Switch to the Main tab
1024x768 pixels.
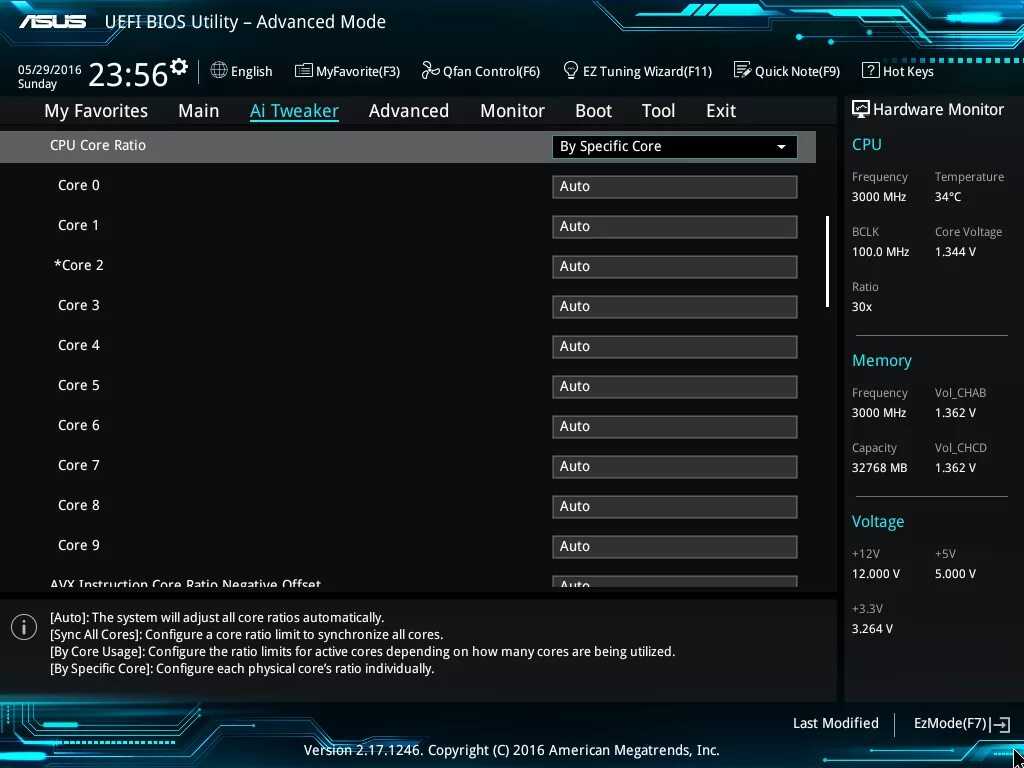tap(199, 110)
